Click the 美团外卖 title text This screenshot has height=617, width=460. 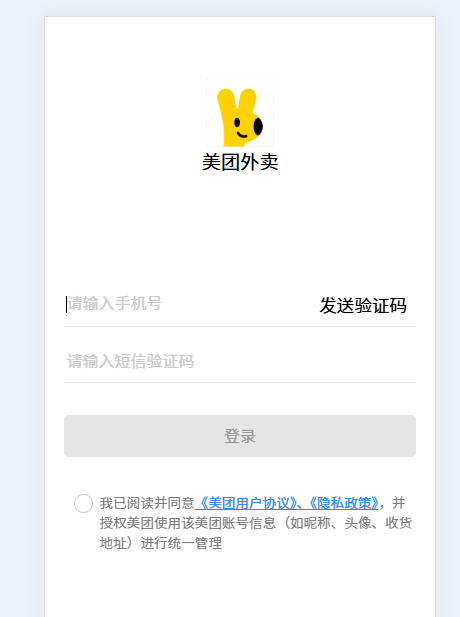[x=240, y=162]
